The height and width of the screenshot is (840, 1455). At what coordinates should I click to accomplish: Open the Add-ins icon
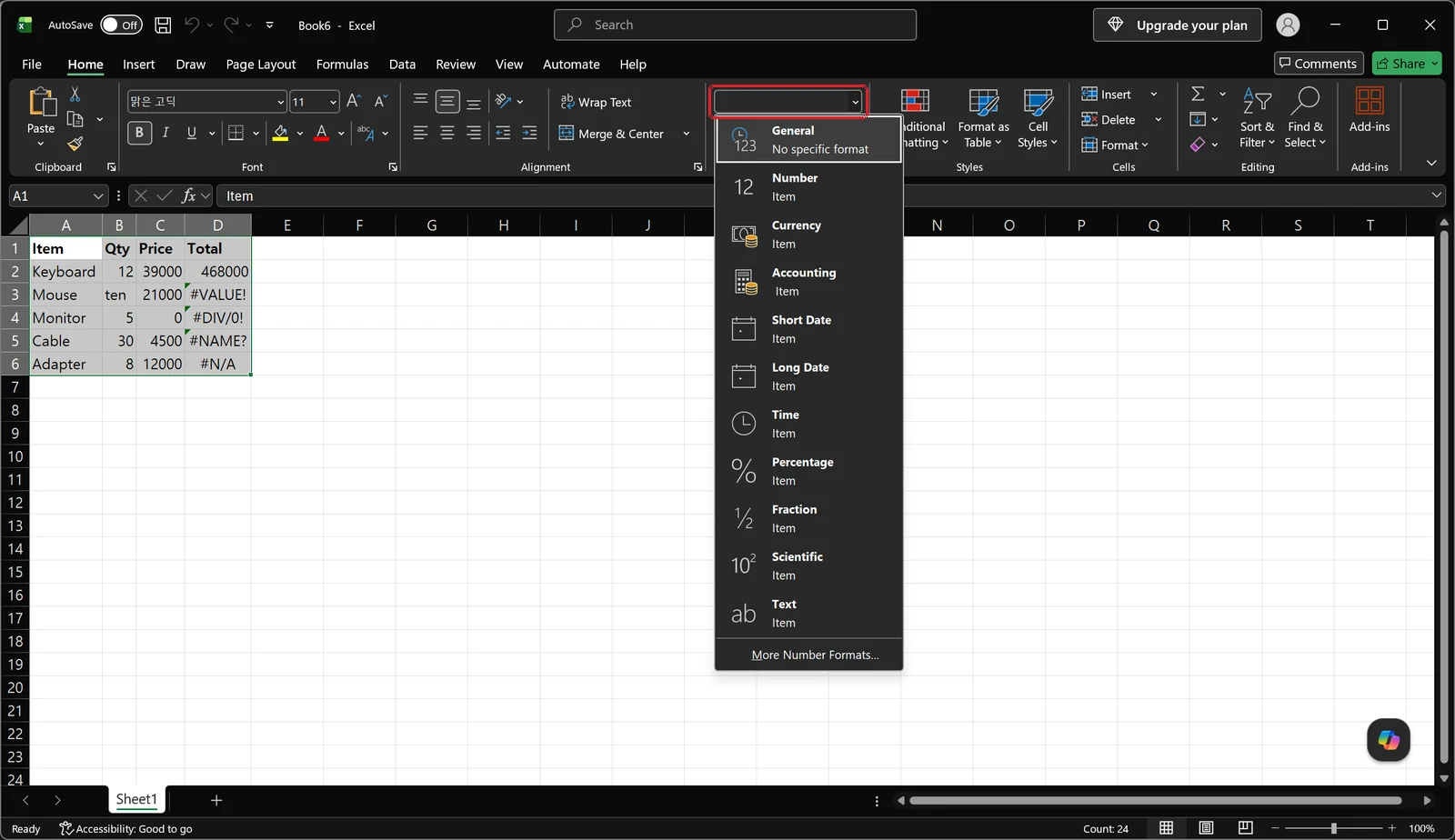coord(1370,100)
